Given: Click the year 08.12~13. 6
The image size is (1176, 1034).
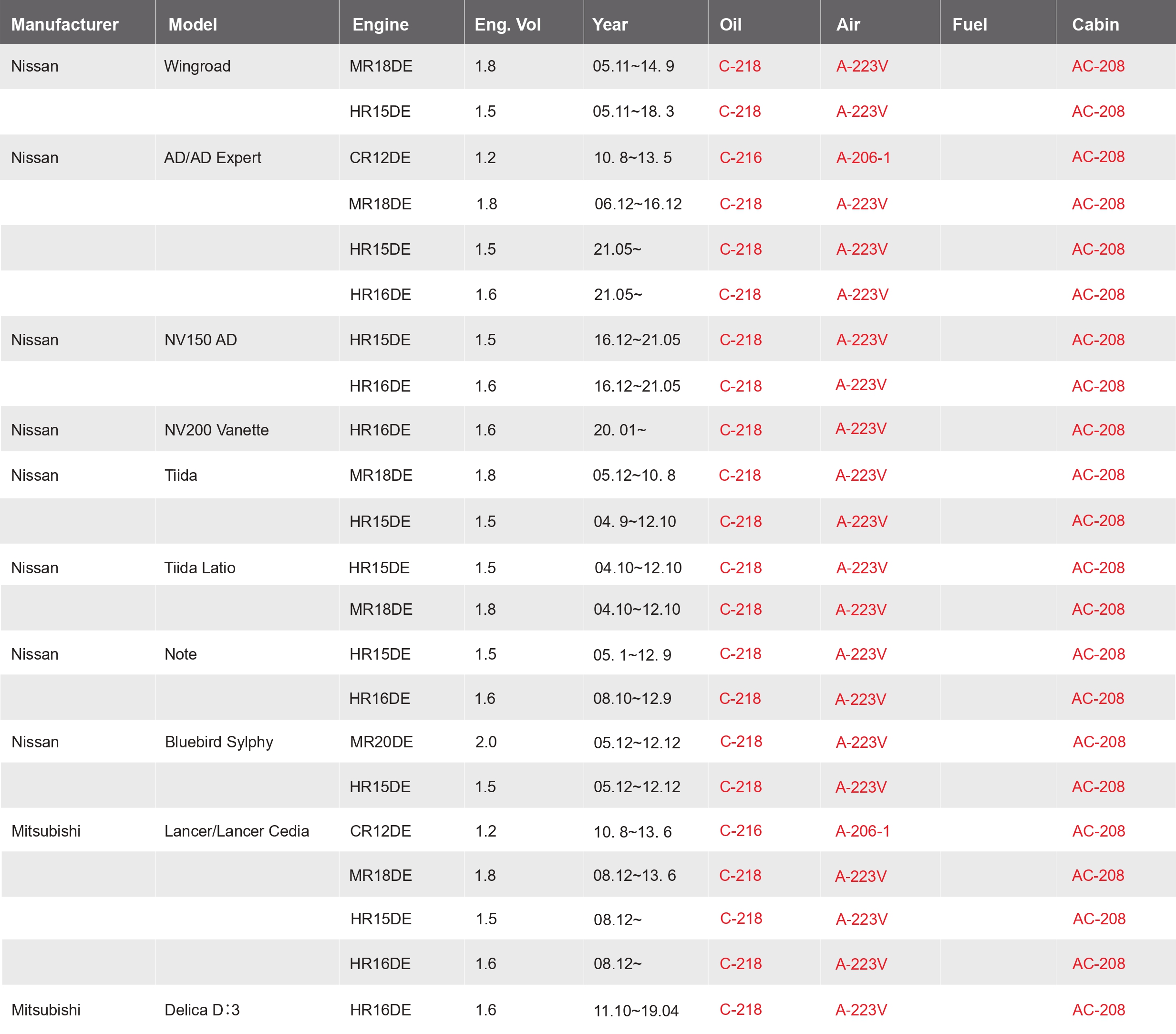Looking at the screenshot, I should click(x=635, y=876).
